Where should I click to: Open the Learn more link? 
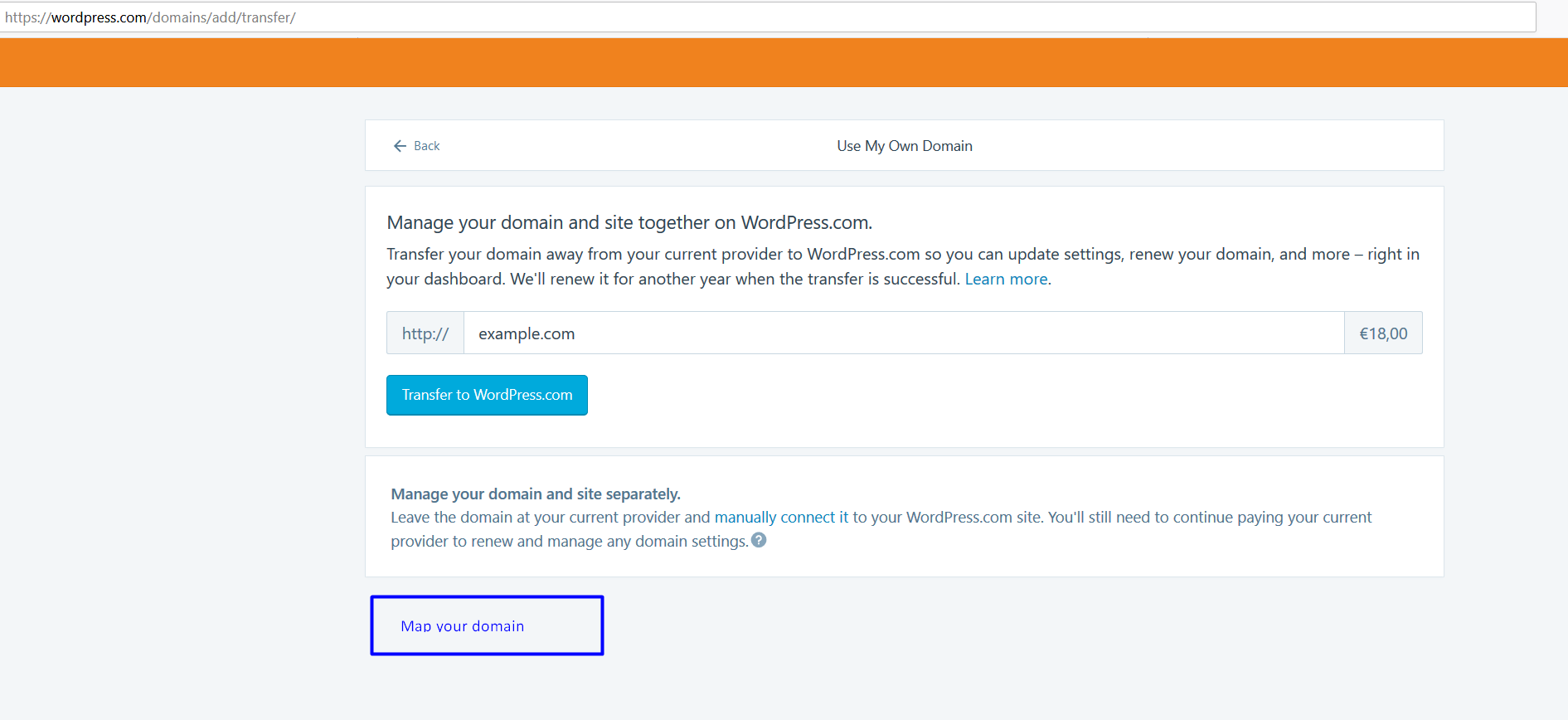click(x=1006, y=279)
